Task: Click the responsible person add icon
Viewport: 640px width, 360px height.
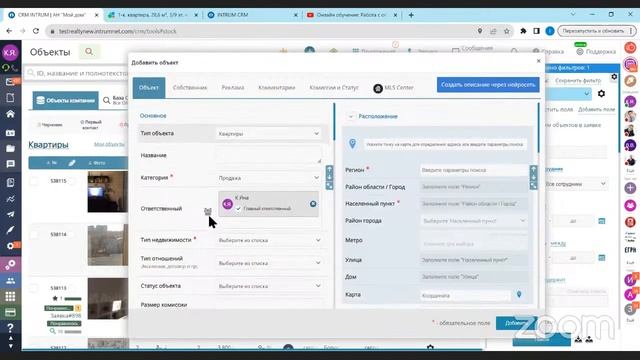Action: 208,211
